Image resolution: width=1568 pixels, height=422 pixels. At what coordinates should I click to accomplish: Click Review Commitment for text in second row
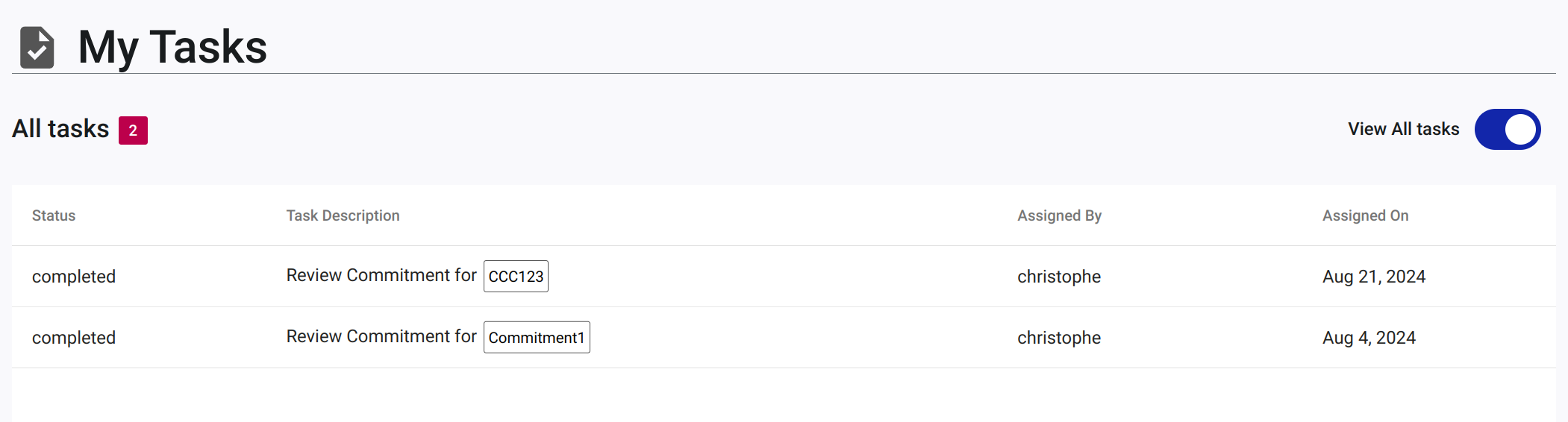[381, 336]
